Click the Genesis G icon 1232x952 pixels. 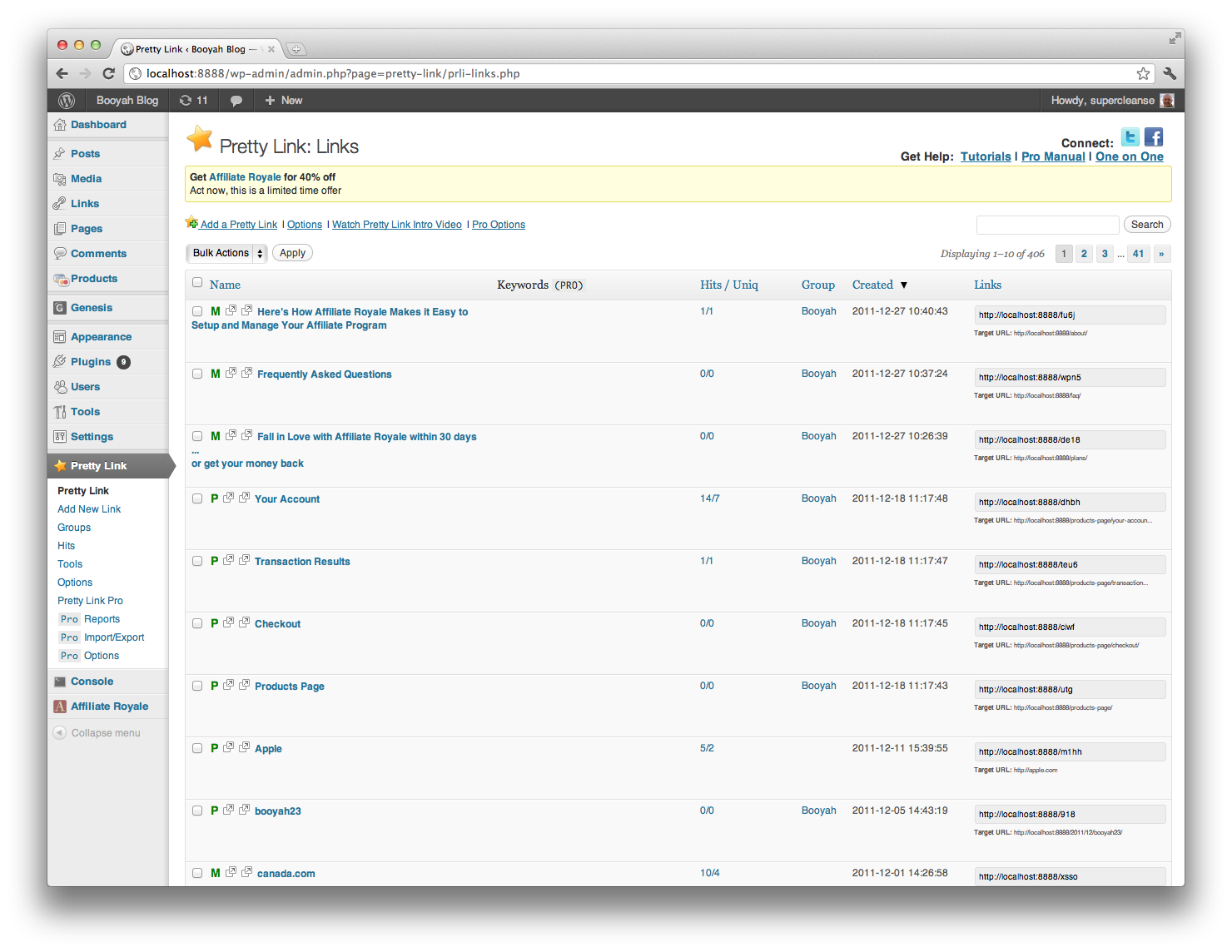pyautogui.click(x=60, y=308)
